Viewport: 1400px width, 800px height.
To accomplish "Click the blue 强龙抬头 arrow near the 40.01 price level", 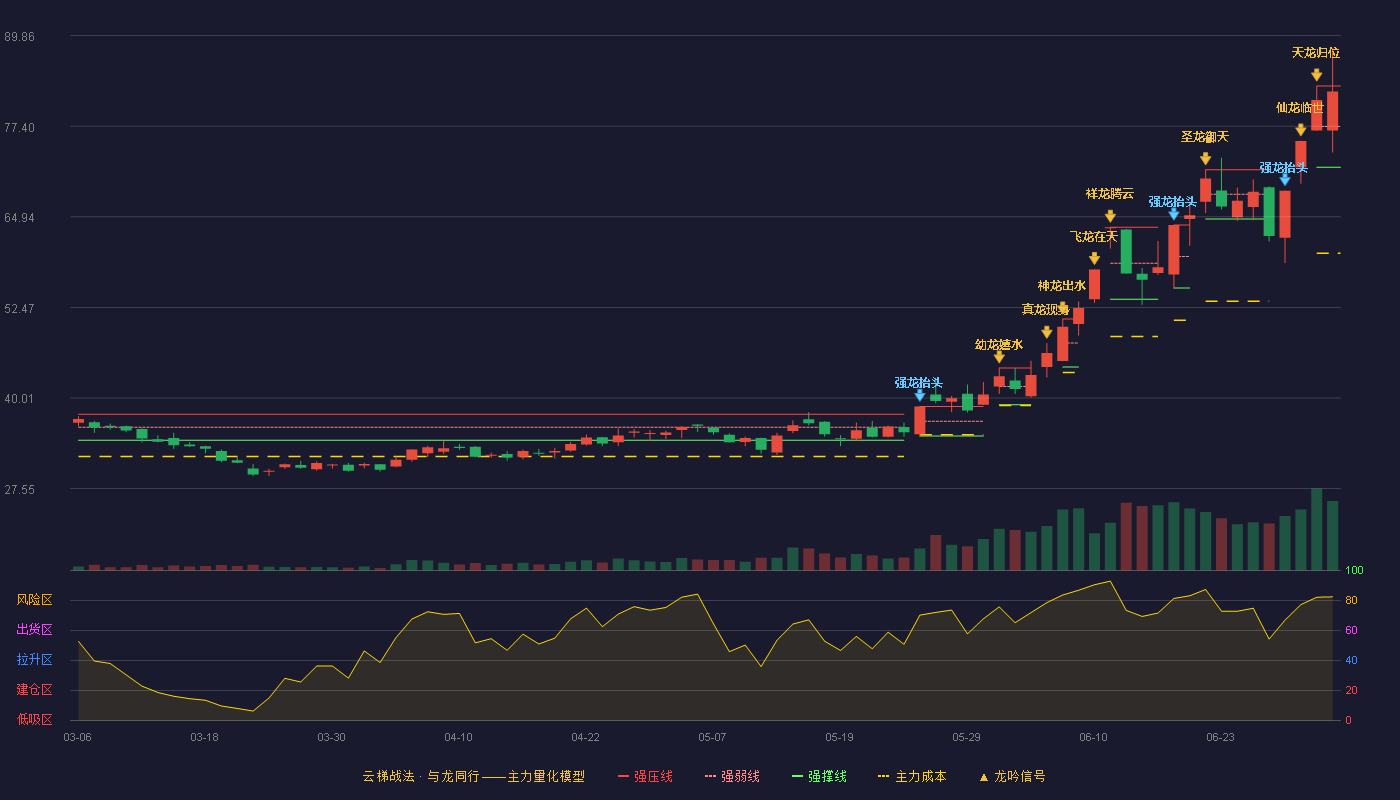I will tap(919, 395).
